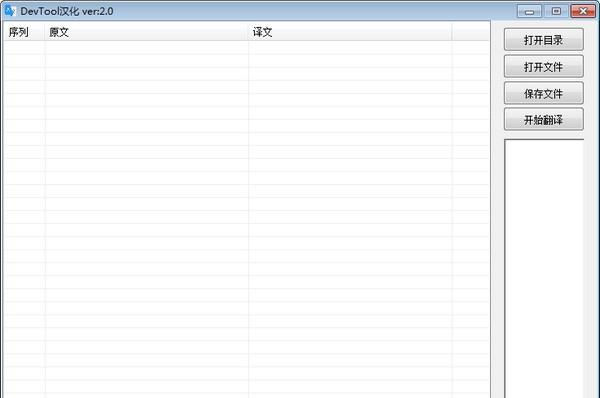Maximize the DevTool汉化 window

point(556,11)
